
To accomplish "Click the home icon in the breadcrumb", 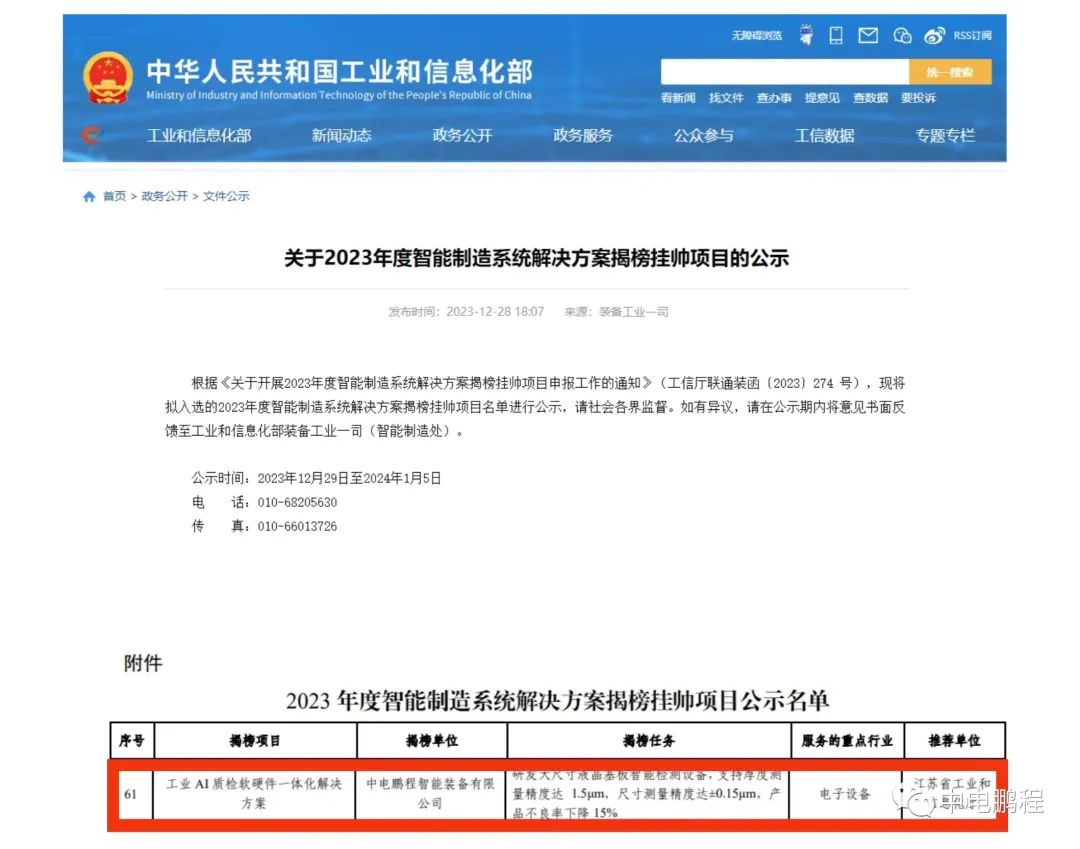I will point(89,196).
